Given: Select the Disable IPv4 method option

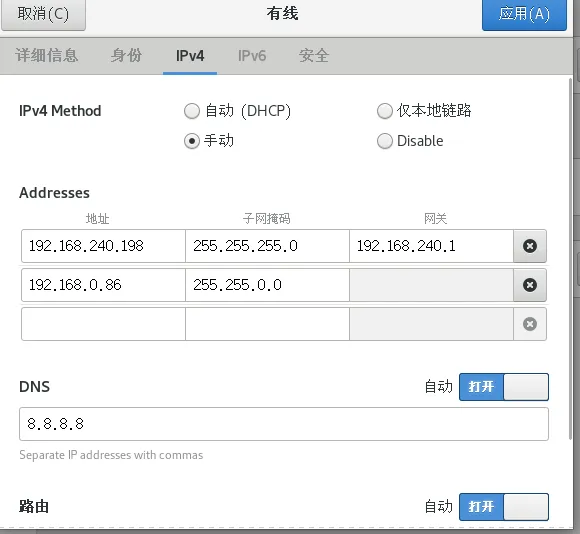Looking at the screenshot, I should pyautogui.click(x=385, y=141).
